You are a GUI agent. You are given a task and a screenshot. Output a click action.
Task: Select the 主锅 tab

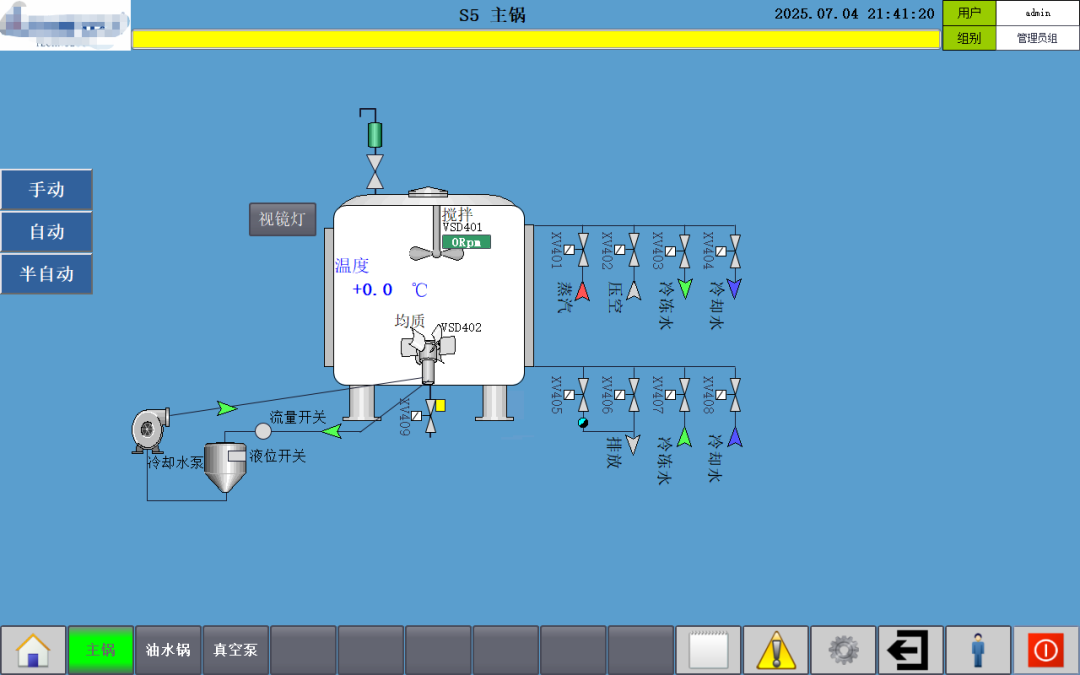100,649
